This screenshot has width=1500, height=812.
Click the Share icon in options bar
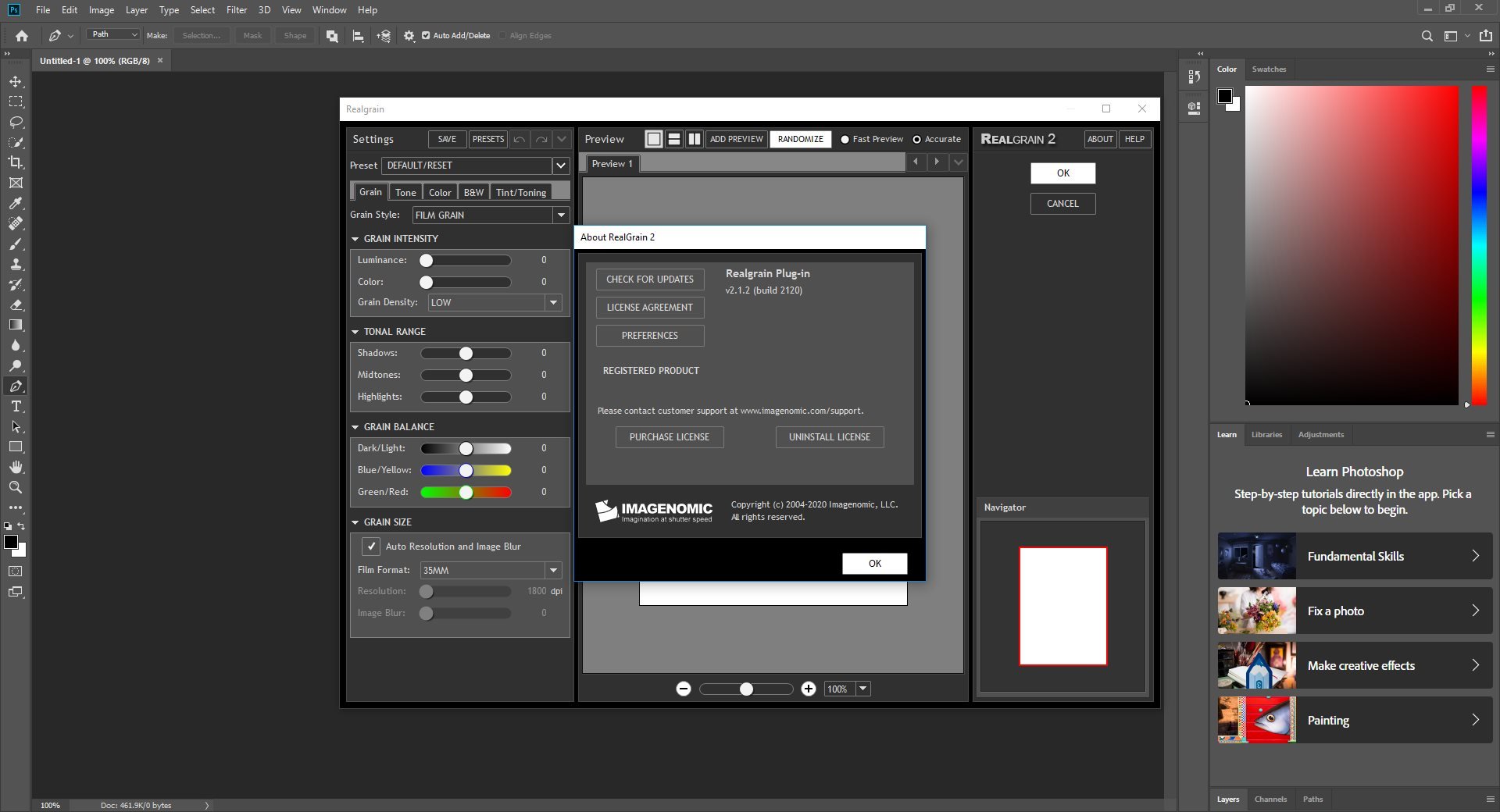pyautogui.click(x=1485, y=36)
